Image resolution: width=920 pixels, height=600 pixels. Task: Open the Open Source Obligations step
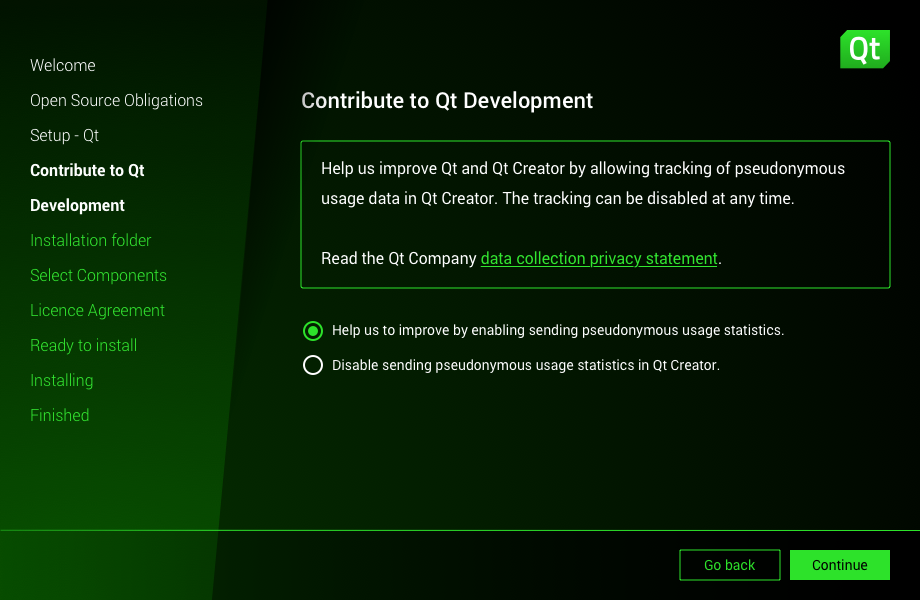pyautogui.click(x=116, y=100)
